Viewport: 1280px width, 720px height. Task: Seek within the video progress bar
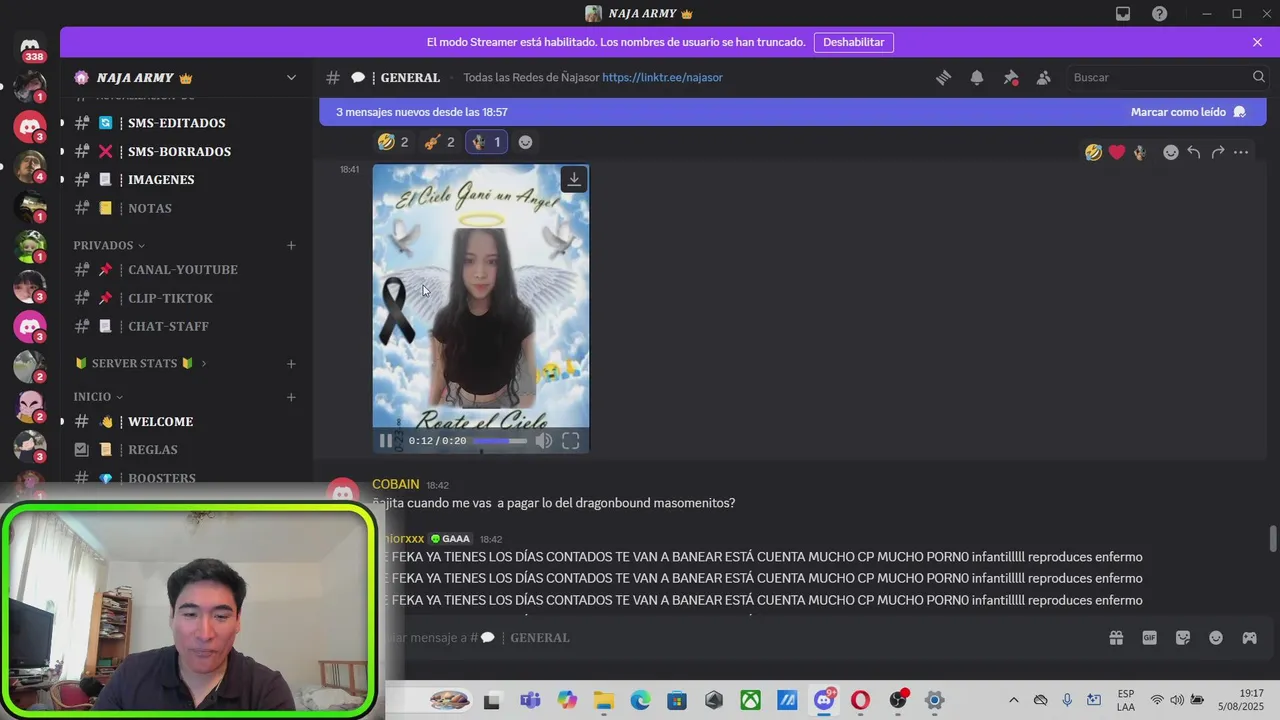500,441
